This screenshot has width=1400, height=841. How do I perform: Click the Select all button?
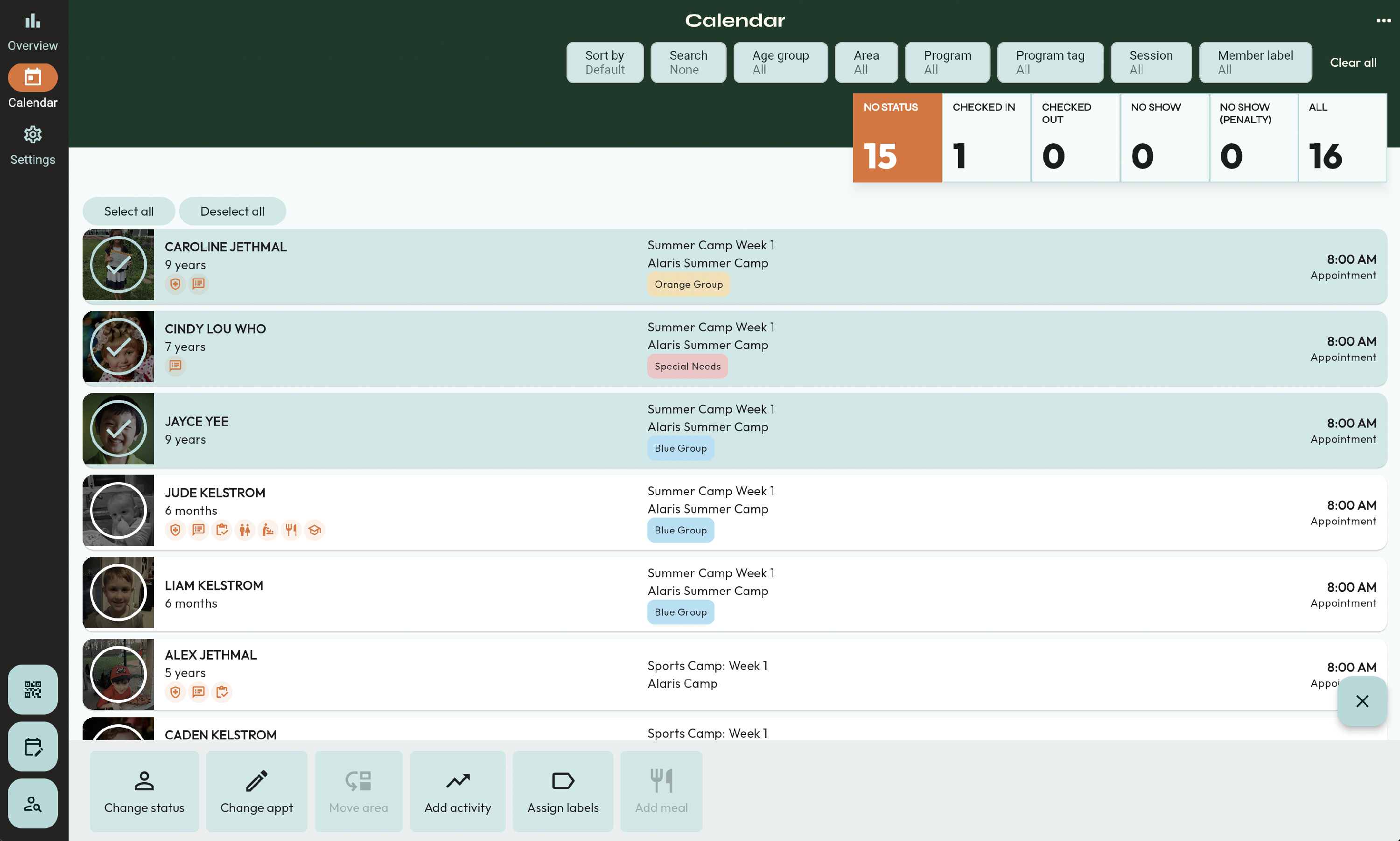[x=129, y=211]
